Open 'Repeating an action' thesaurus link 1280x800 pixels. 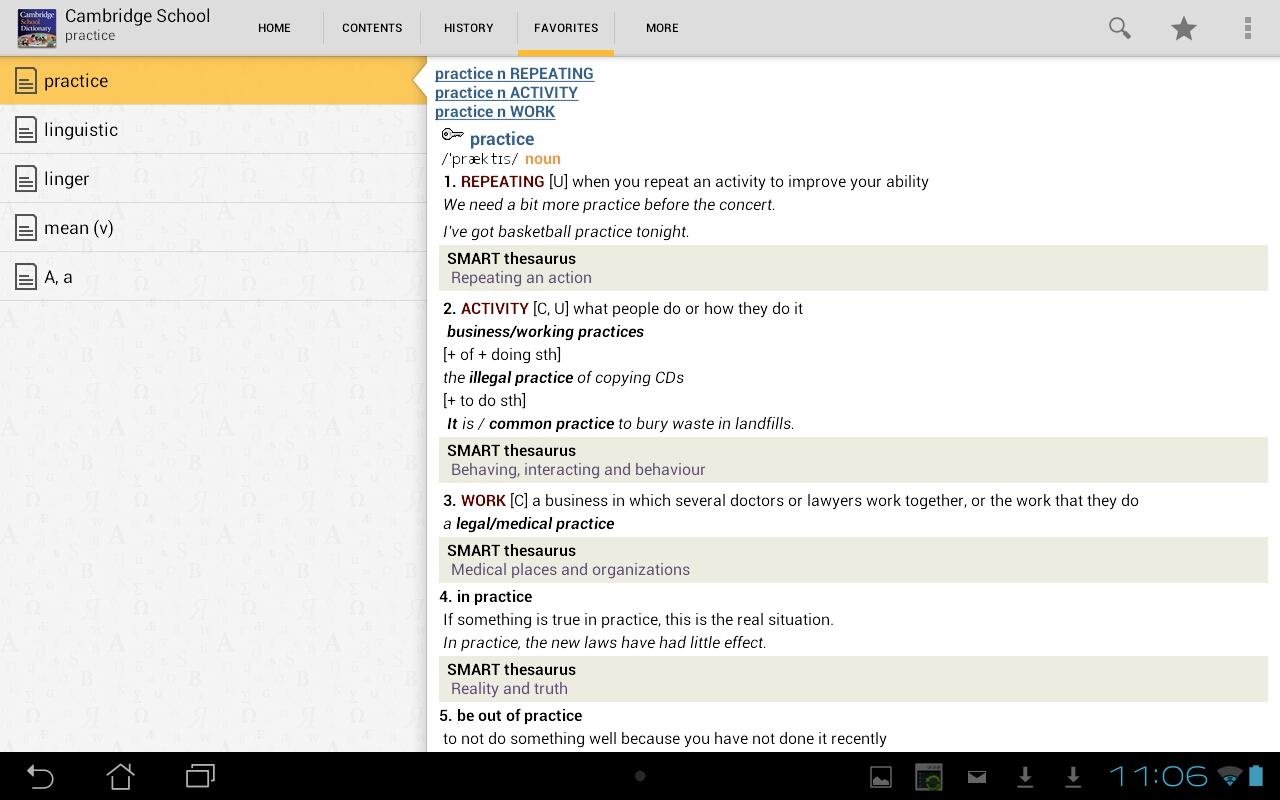click(x=521, y=278)
